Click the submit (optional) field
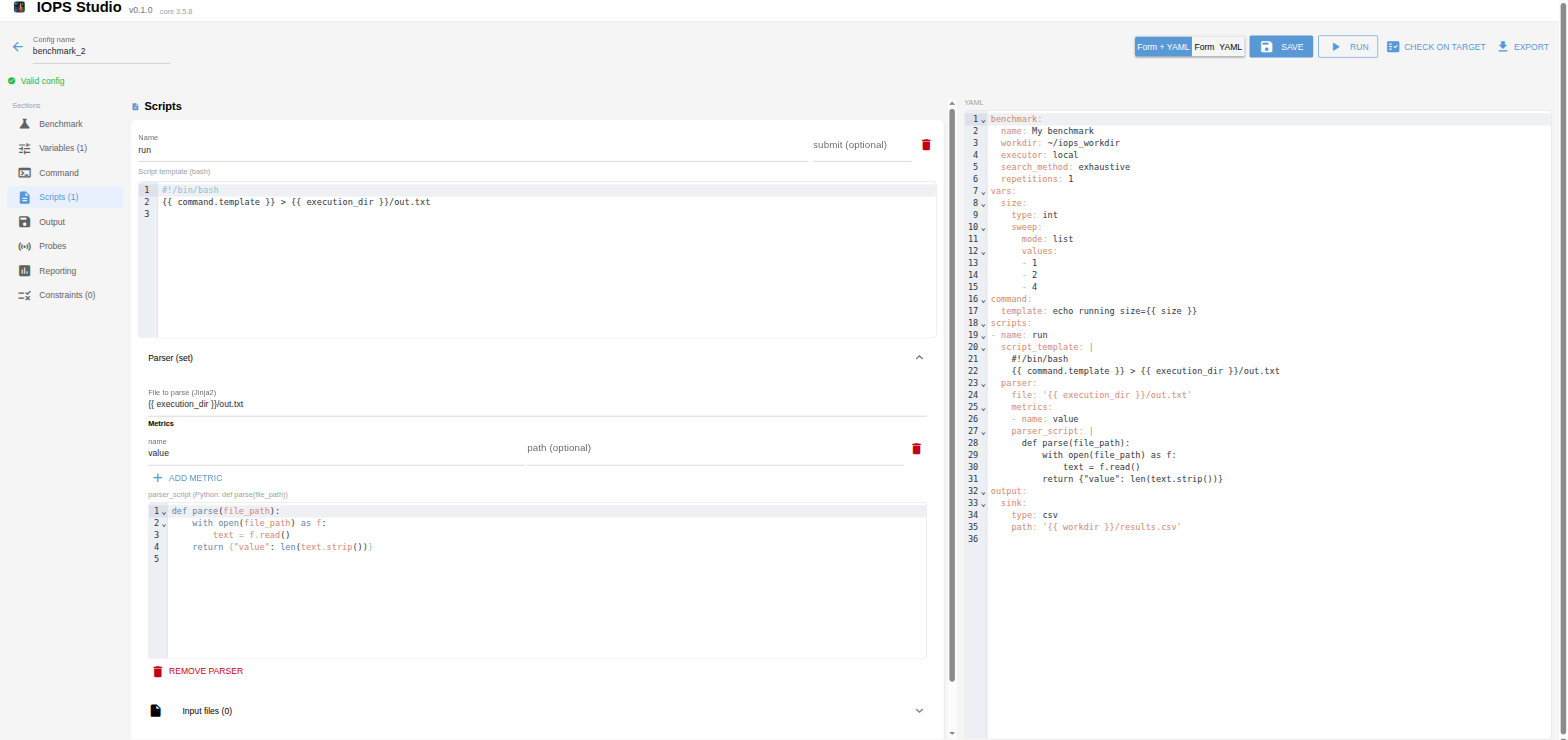This screenshot has height=740, width=1568. coord(862,145)
